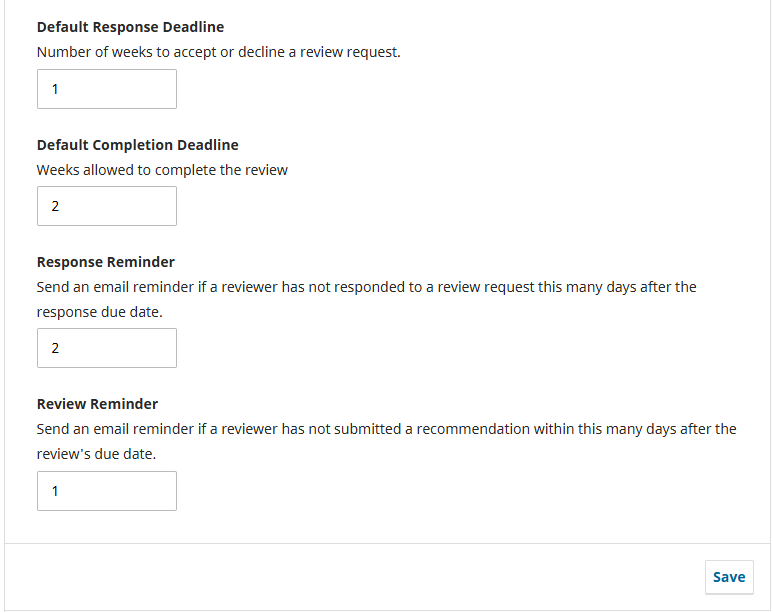
Task: Click the Default Response Deadline input field
Action: (x=107, y=89)
